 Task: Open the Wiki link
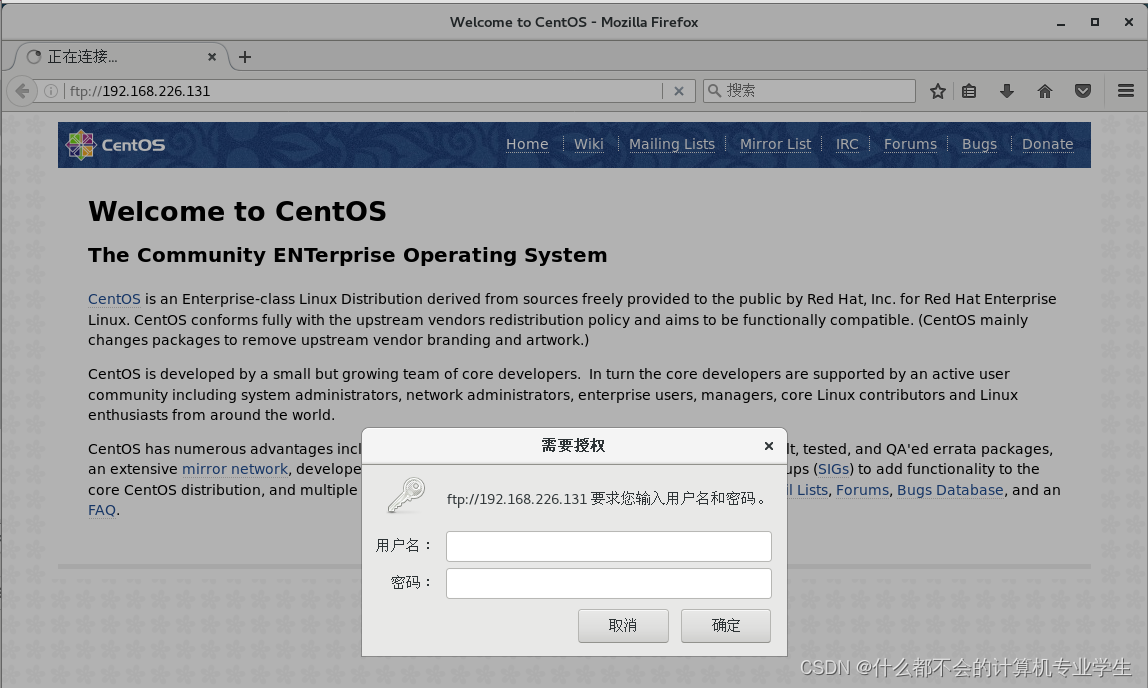[x=588, y=144]
